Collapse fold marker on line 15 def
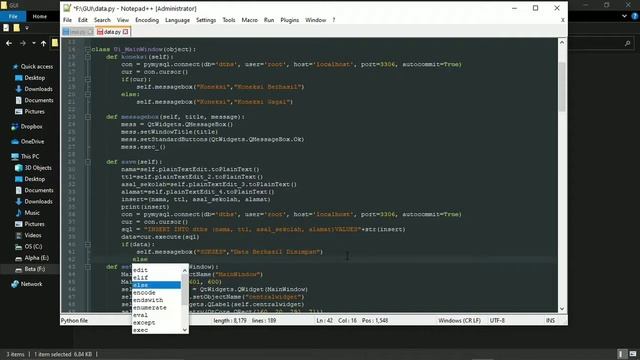The width and height of the screenshot is (640, 360). tap(87, 57)
